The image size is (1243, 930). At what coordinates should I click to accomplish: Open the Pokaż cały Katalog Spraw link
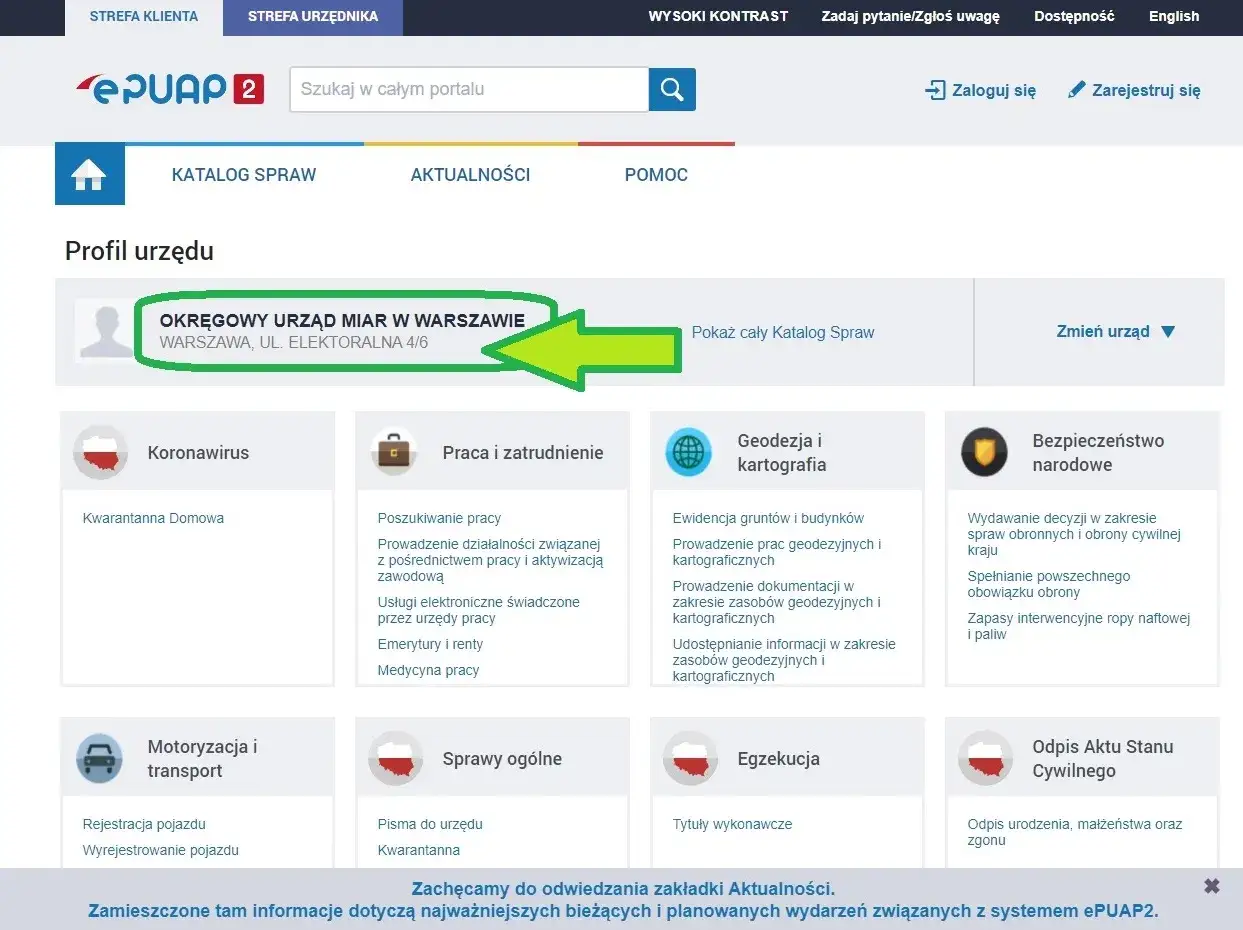click(783, 331)
